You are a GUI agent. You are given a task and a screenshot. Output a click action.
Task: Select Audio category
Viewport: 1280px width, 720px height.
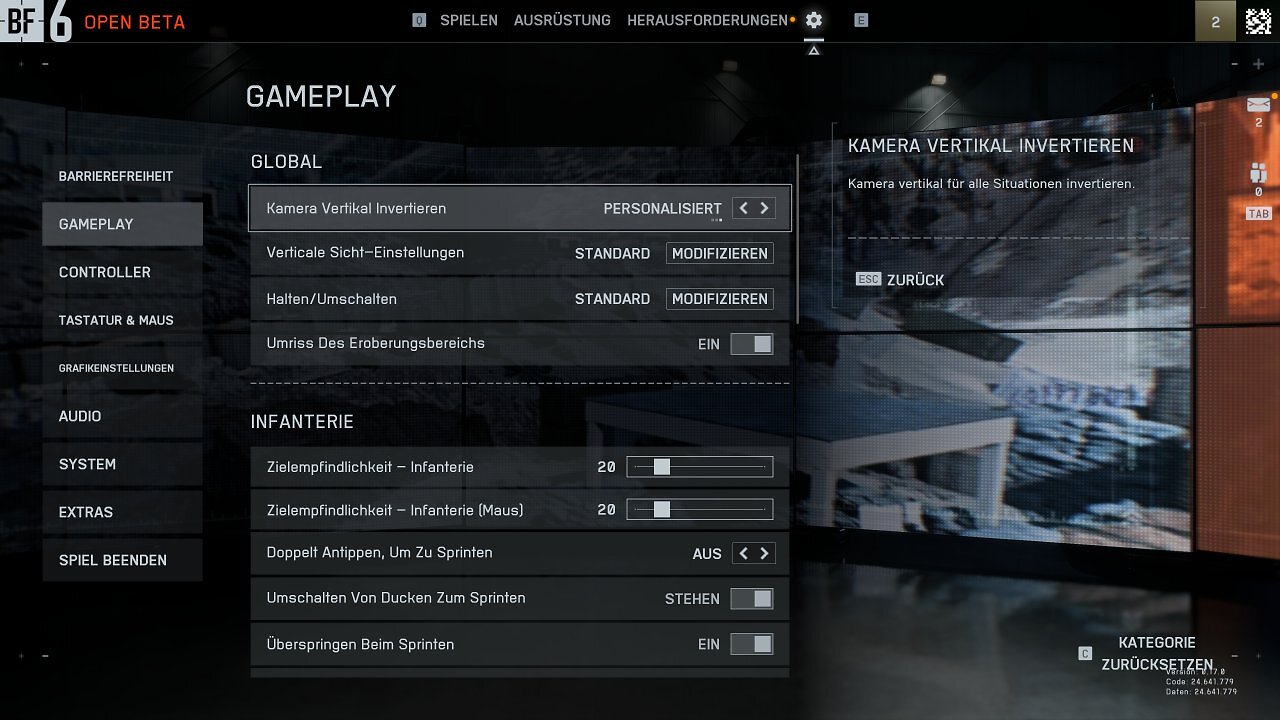[122, 416]
